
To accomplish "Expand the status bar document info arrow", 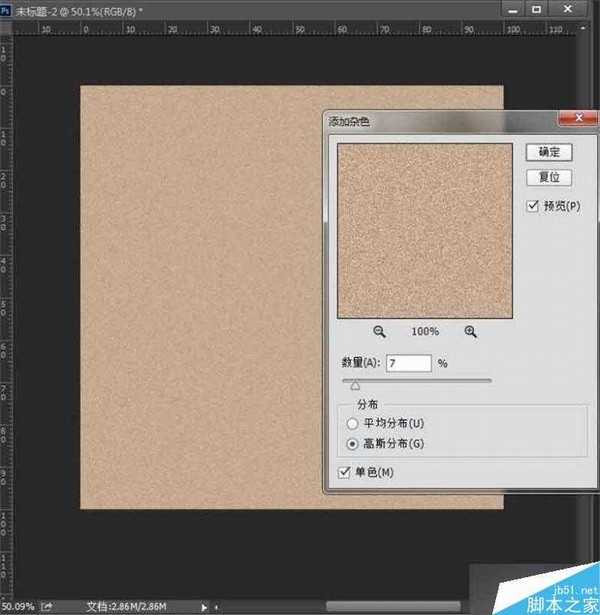I will [x=204, y=606].
